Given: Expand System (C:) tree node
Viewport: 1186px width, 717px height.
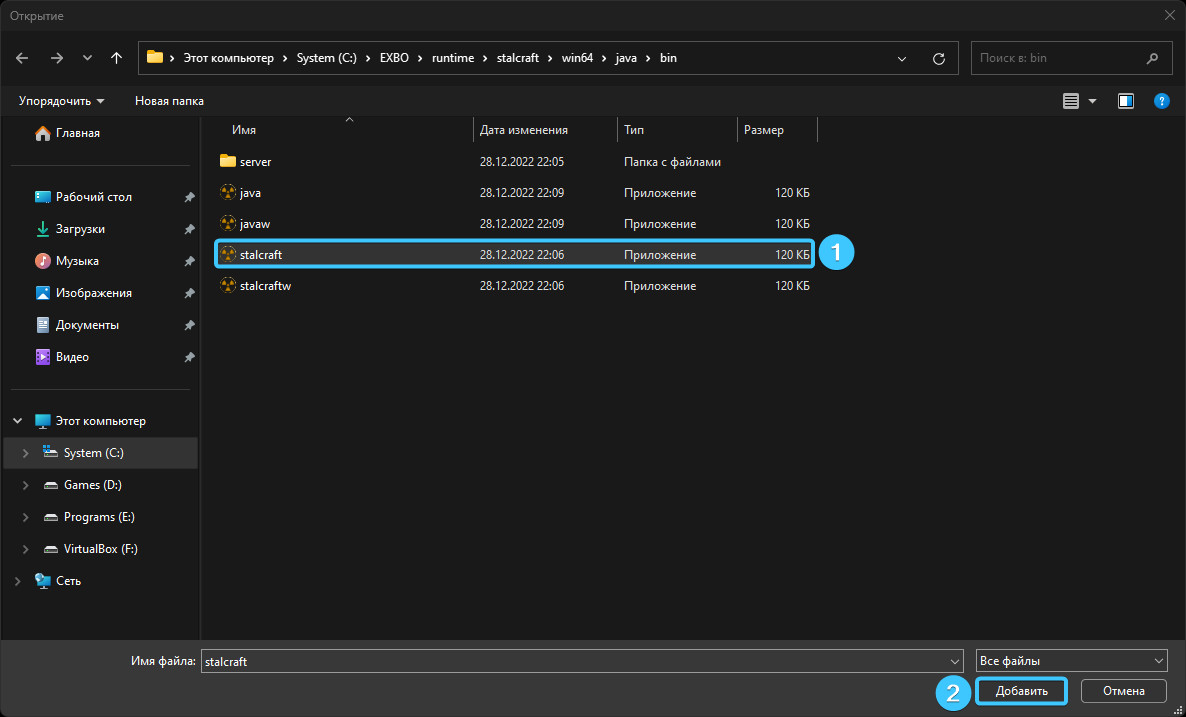Looking at the screenshot, I should pyautogui.click(x=26, y=453).
